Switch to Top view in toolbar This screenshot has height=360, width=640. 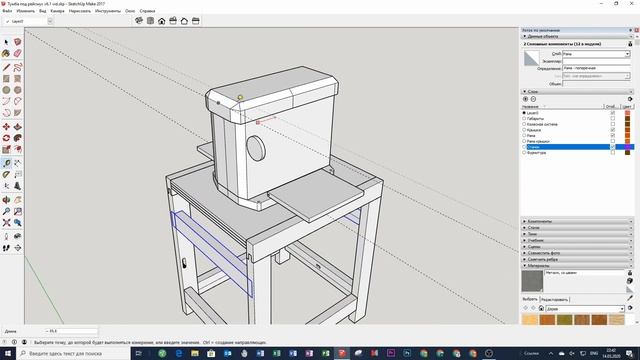150,21
